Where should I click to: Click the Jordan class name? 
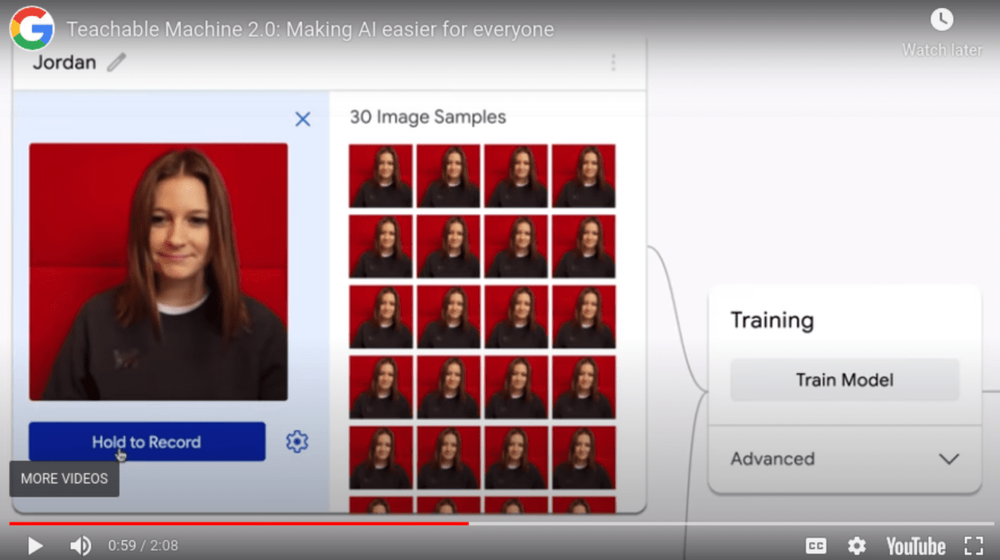point(64,63)
